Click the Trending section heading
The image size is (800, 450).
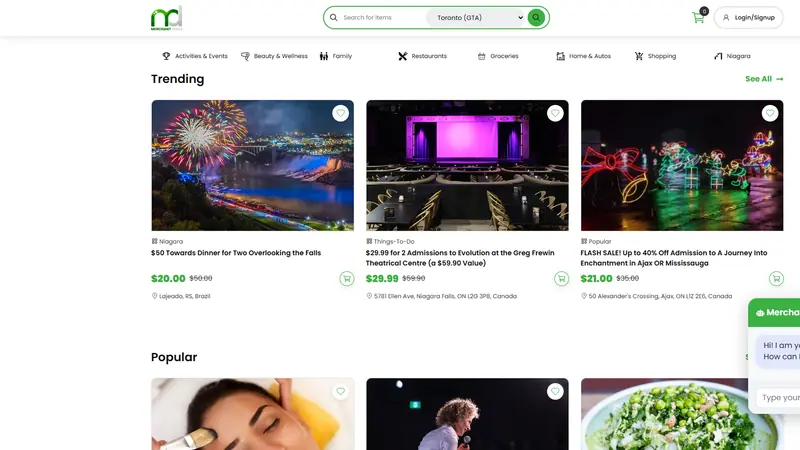pyautogui.click(x=178, y=79)
